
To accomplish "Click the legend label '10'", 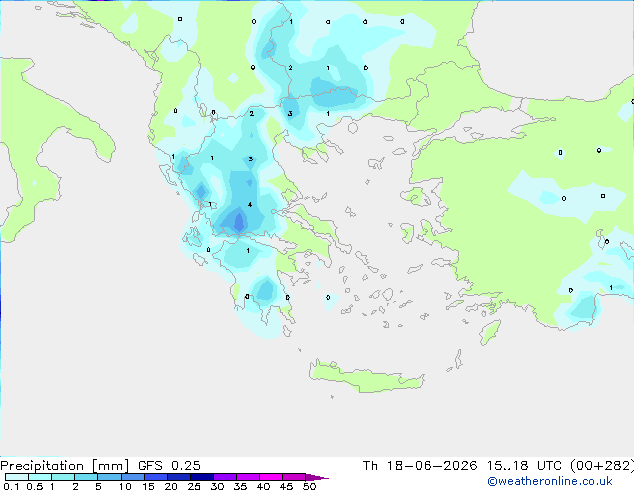I will [x=125, y=486].
